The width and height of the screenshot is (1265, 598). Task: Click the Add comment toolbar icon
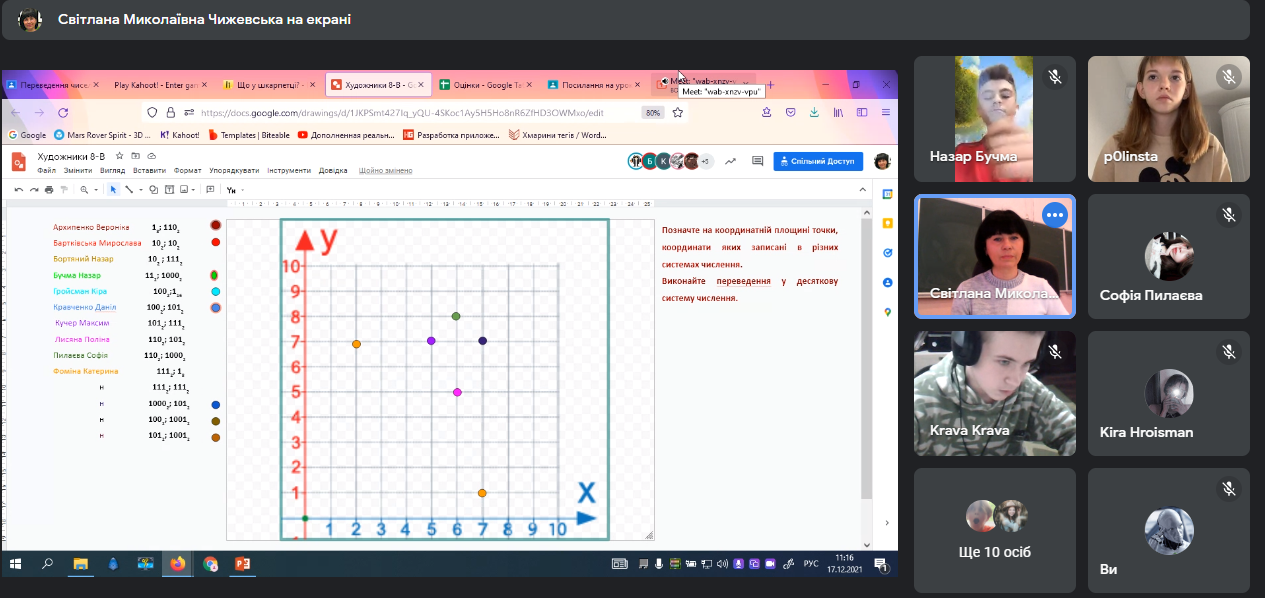click(x=210, y=190)
